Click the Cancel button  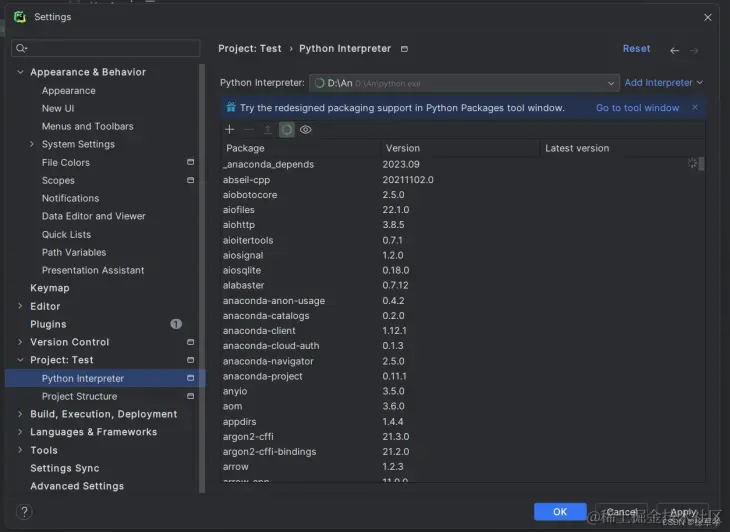click(622, 512)
